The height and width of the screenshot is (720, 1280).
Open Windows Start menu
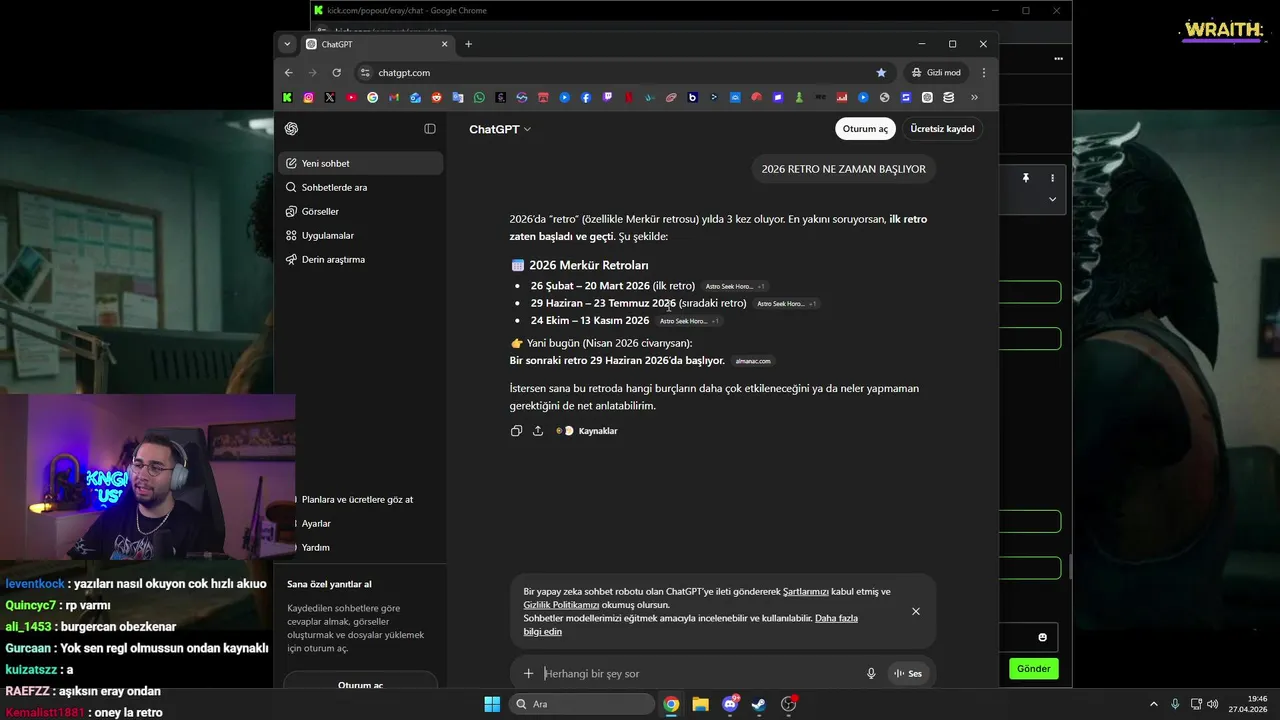click(x=492, y=704)
